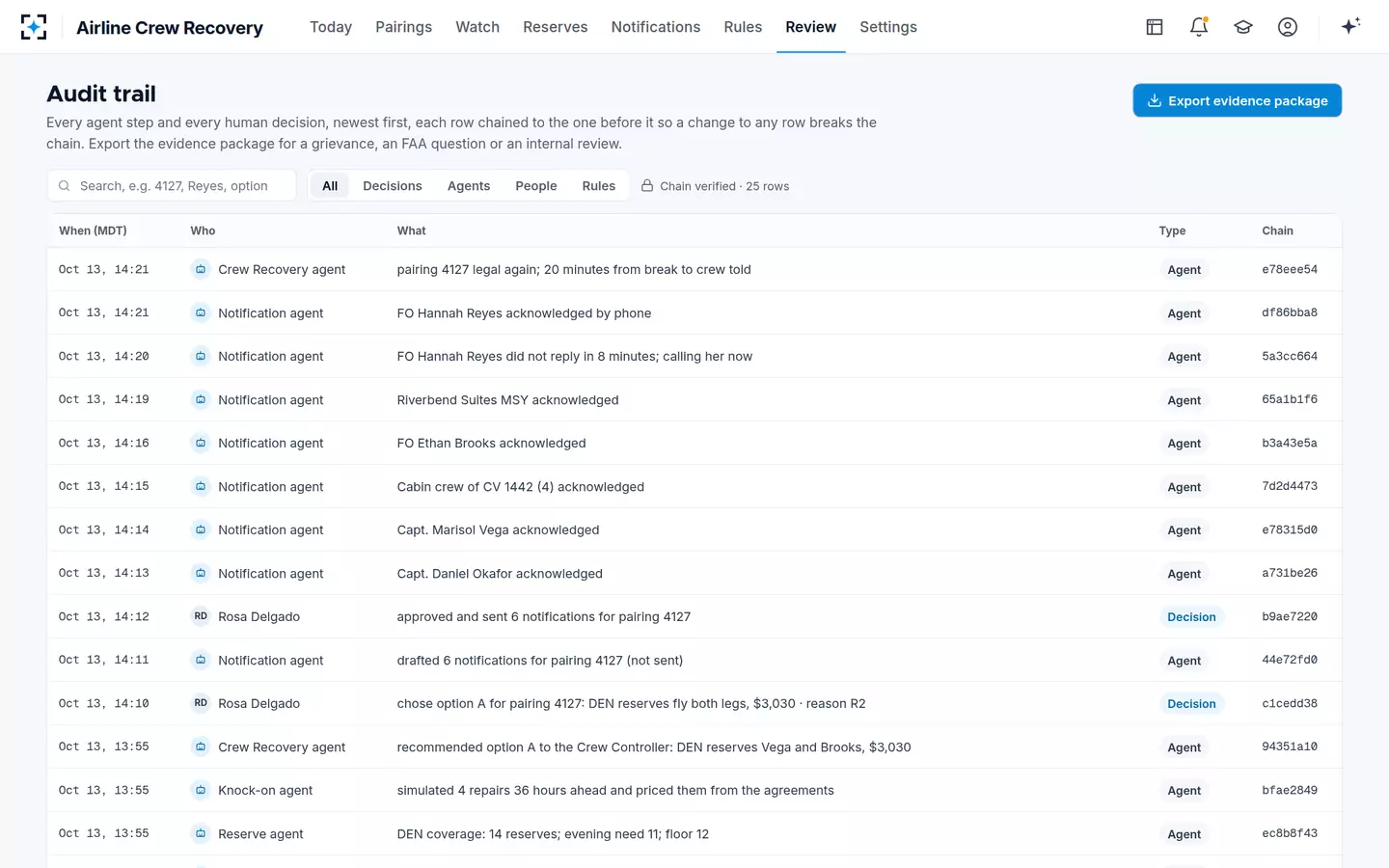Select the Rules filter chip

tap(599, 186)
